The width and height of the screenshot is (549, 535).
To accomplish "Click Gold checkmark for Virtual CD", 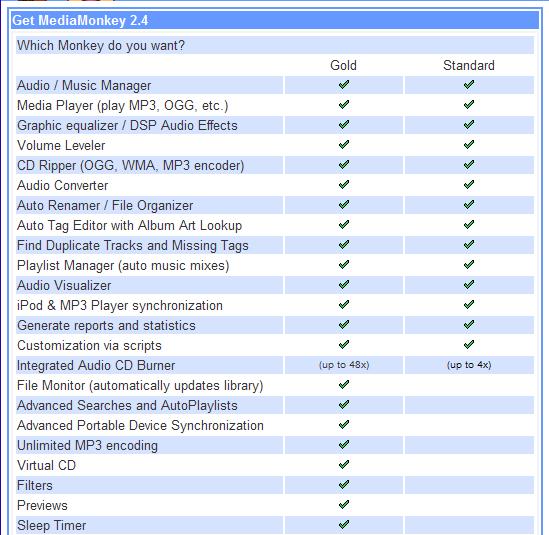I will pyautogui.click(x=344, y=465).
